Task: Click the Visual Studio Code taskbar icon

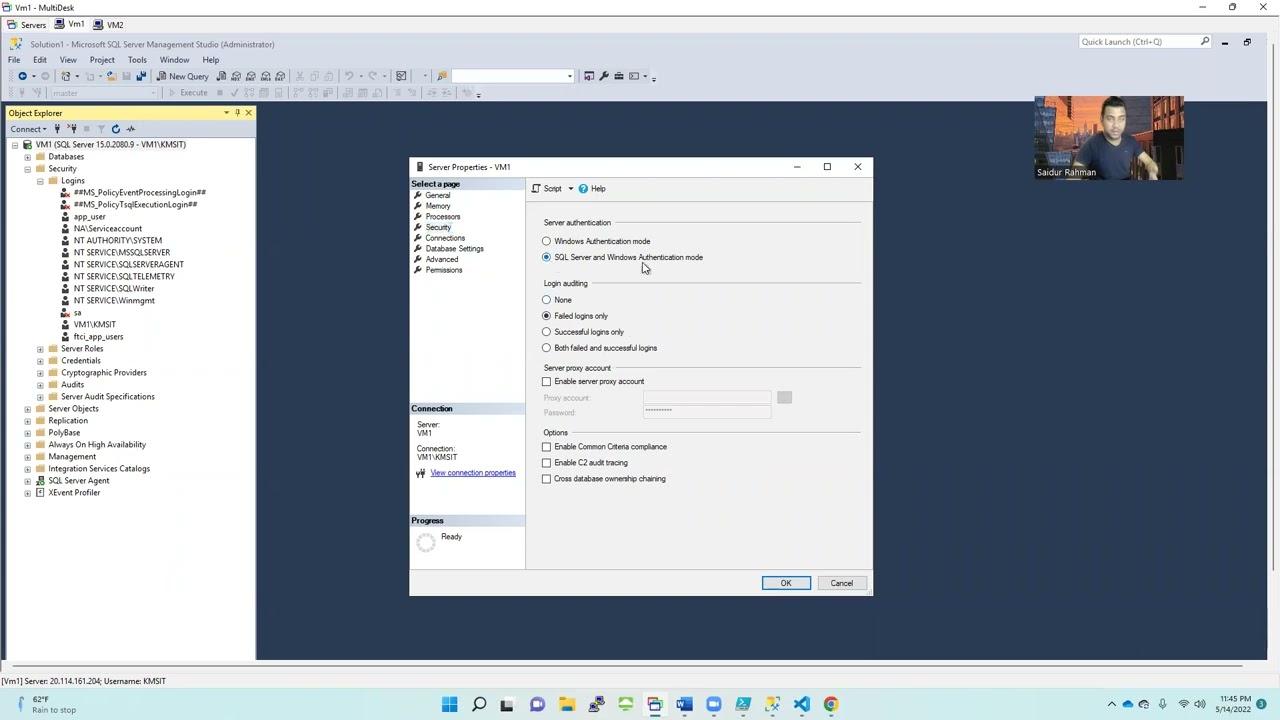Action: pyautogui.click(x=802, y=704)
